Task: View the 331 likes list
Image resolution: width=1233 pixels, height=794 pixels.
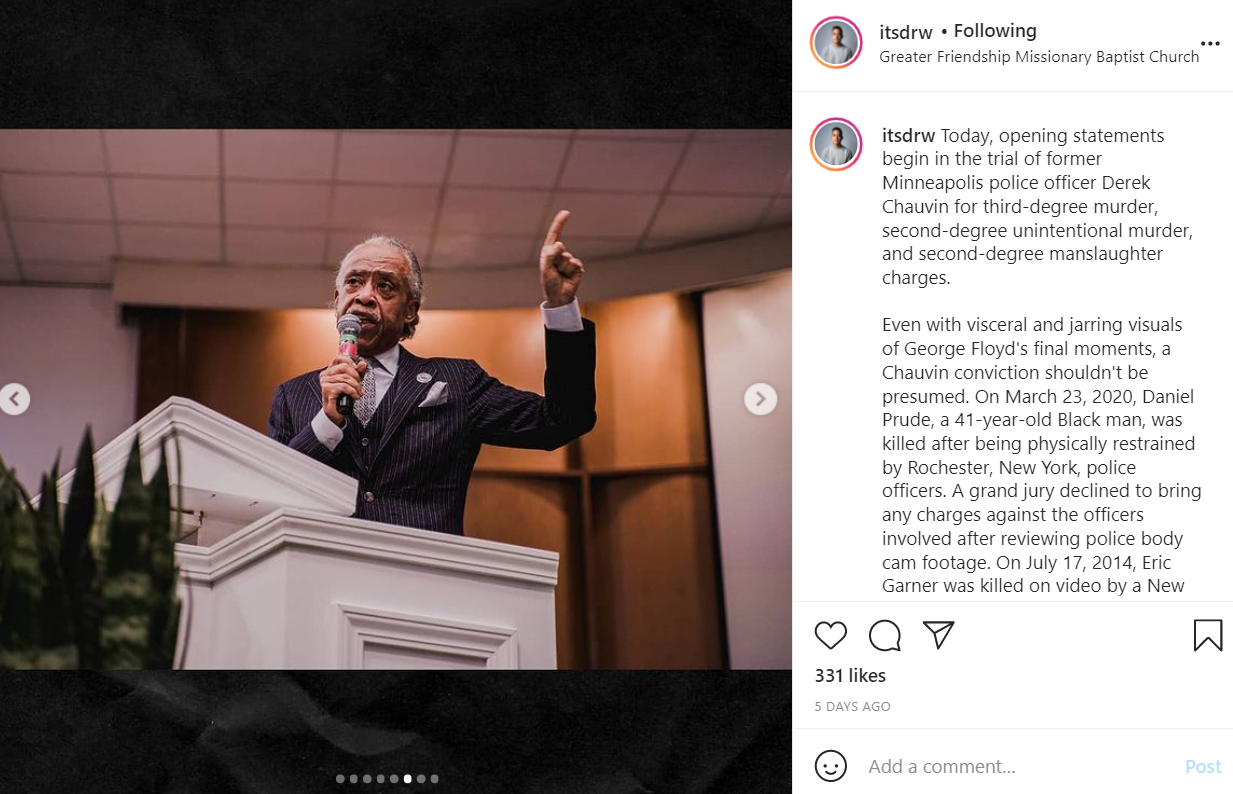Action: [x=850, y=675]
